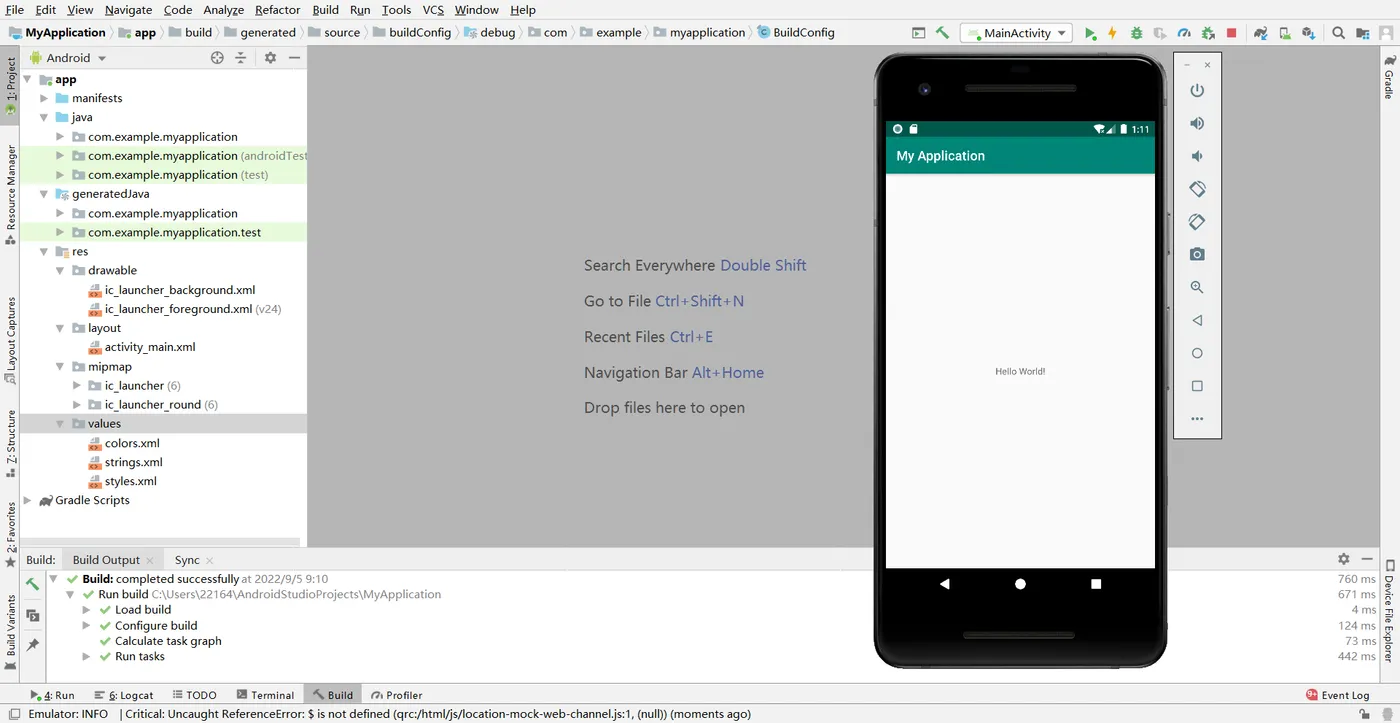Open the Profiler tool window
The height and width of the screenshot is (723, 1400).
[396, 695]
